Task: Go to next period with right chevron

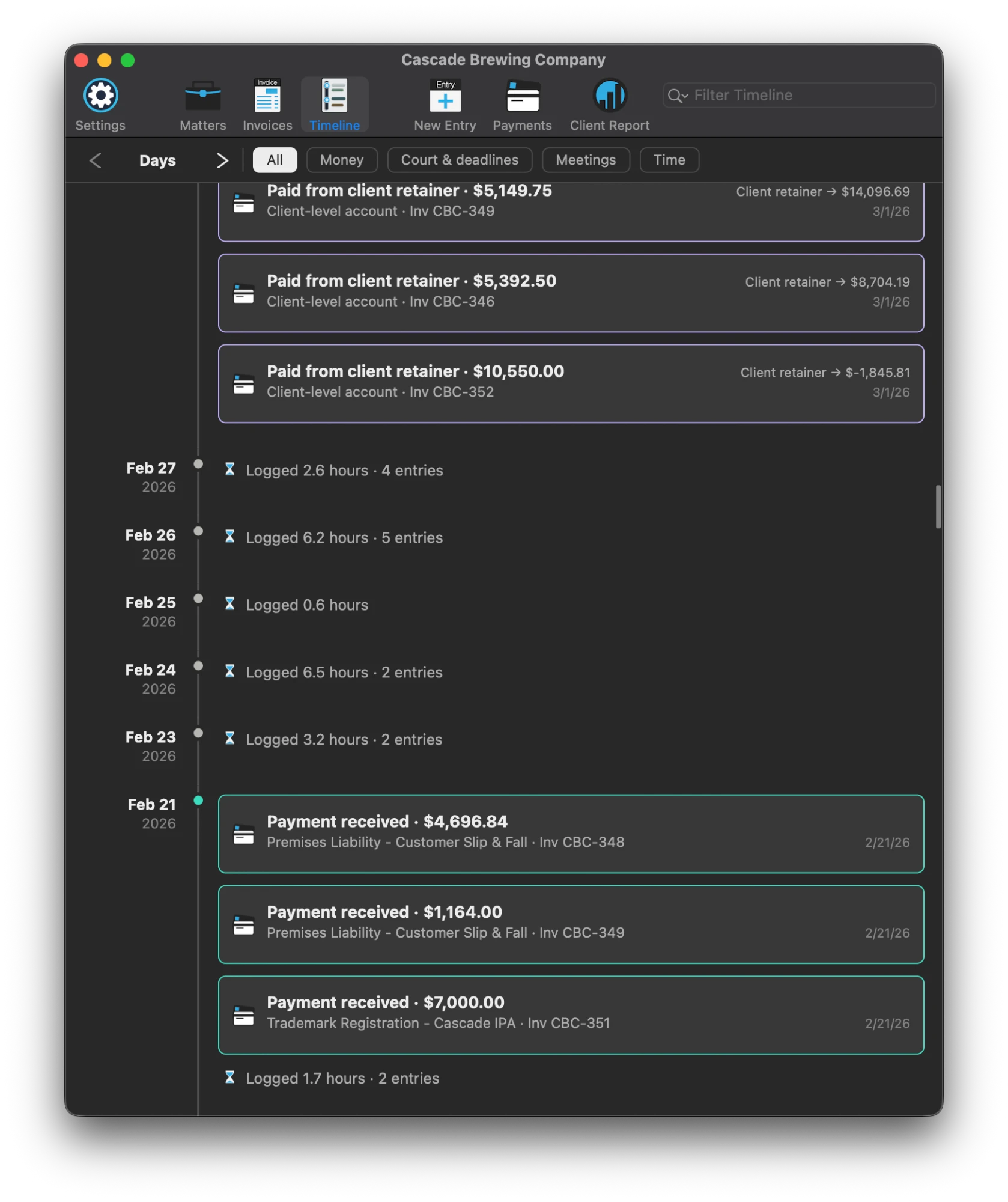Action: (x=222, y=160)
